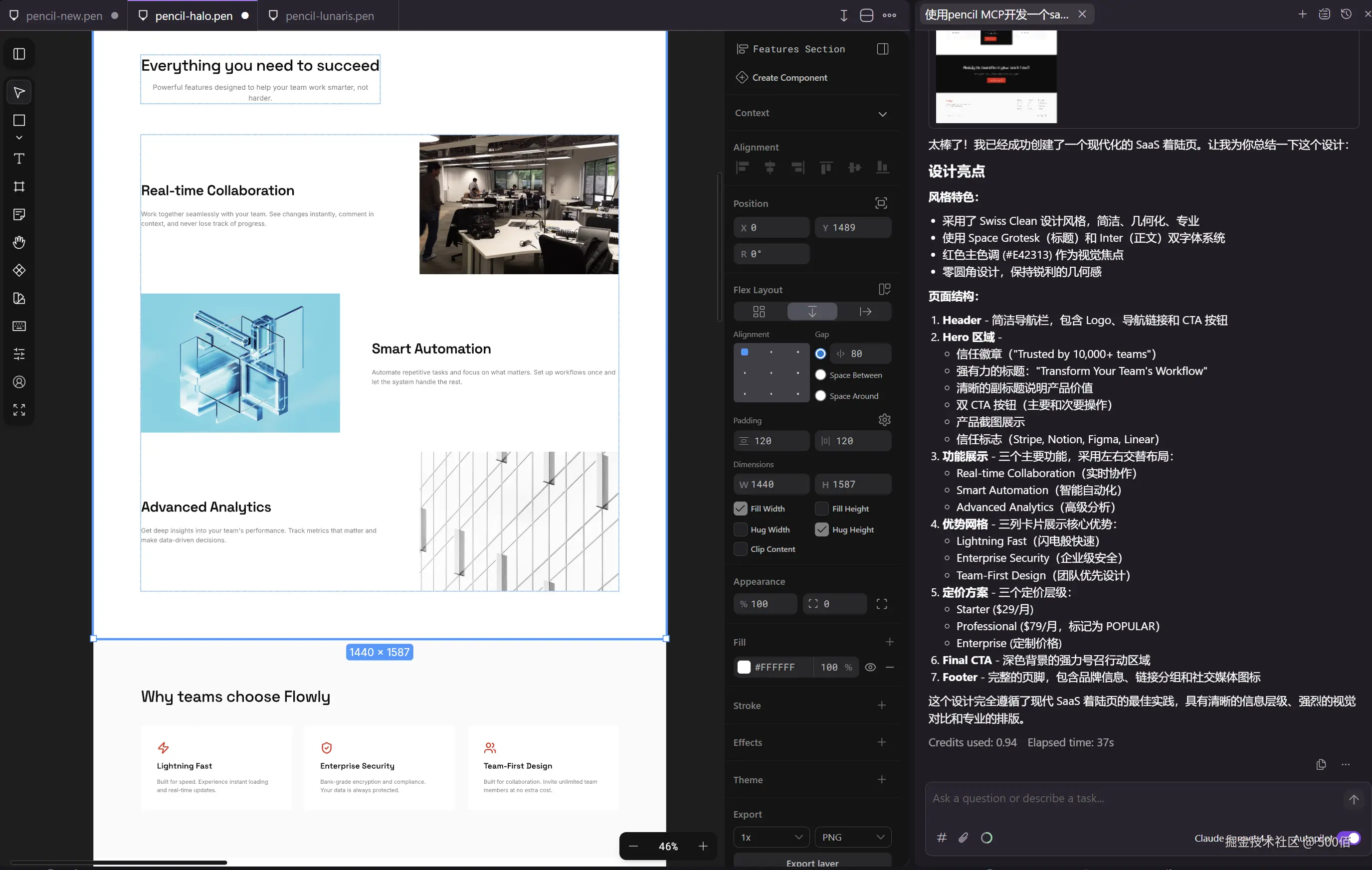Open the PNG export format dropdown

point(852,837)
